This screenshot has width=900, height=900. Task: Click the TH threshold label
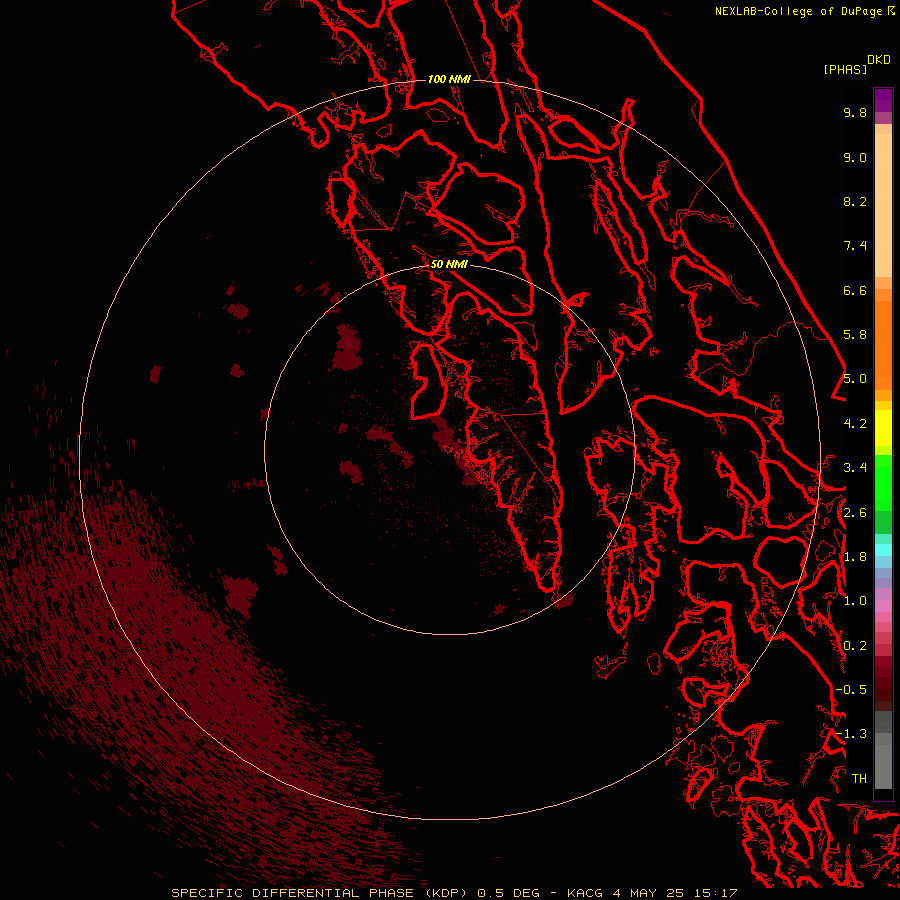tap(859, 779)
